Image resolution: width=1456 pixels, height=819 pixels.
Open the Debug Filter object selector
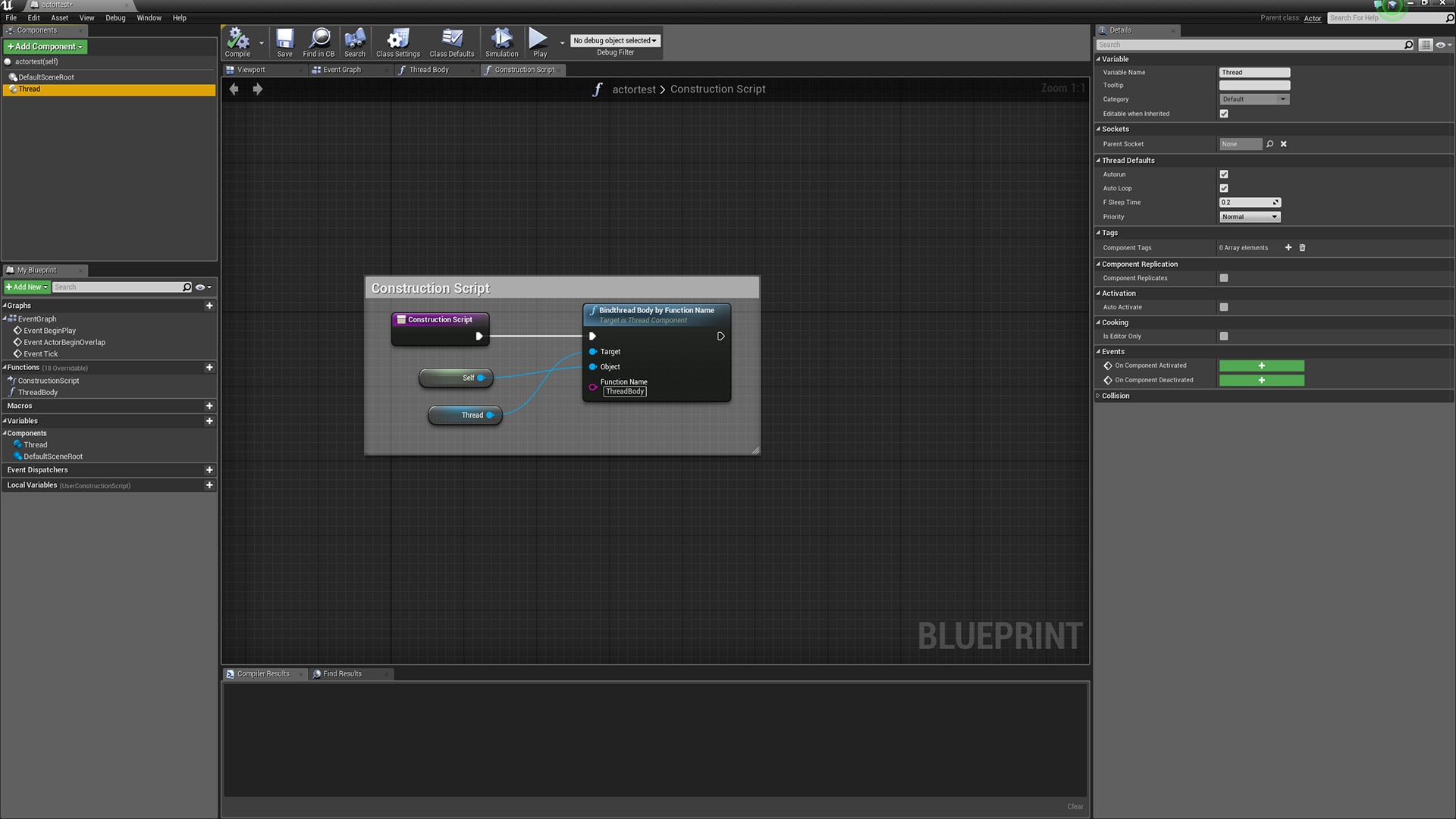[614, 40]
